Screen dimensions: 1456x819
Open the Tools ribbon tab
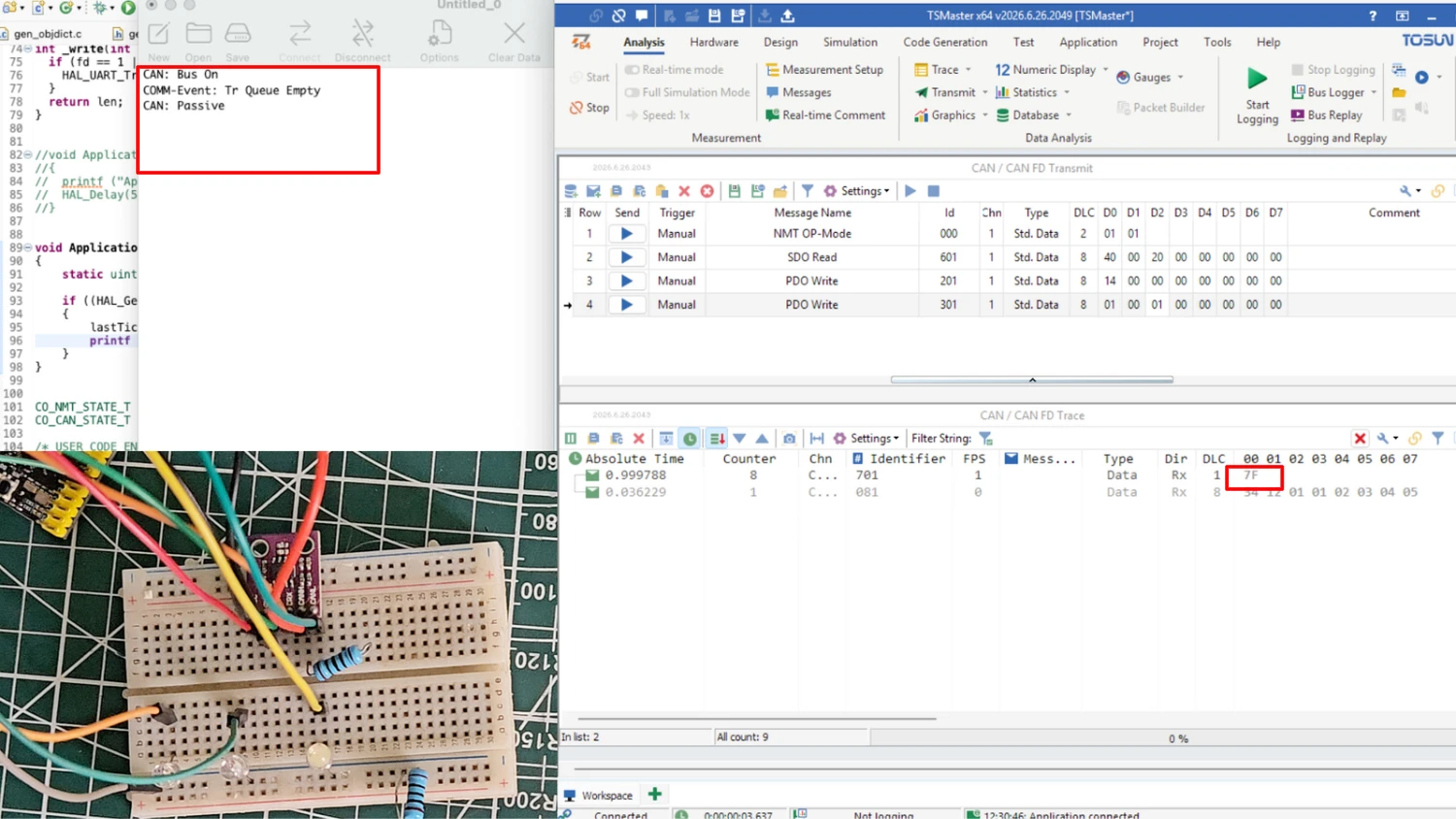(1217, 43)
